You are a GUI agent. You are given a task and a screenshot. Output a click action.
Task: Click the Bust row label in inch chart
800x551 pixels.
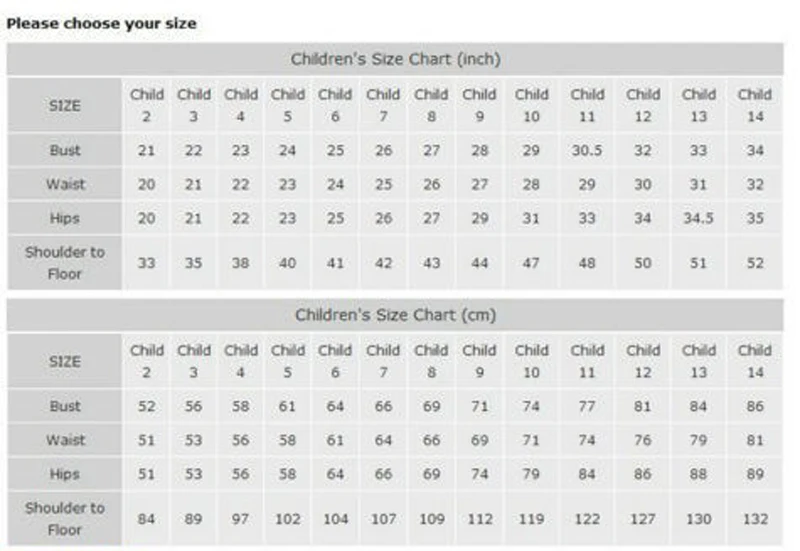(x=65, y=150)
